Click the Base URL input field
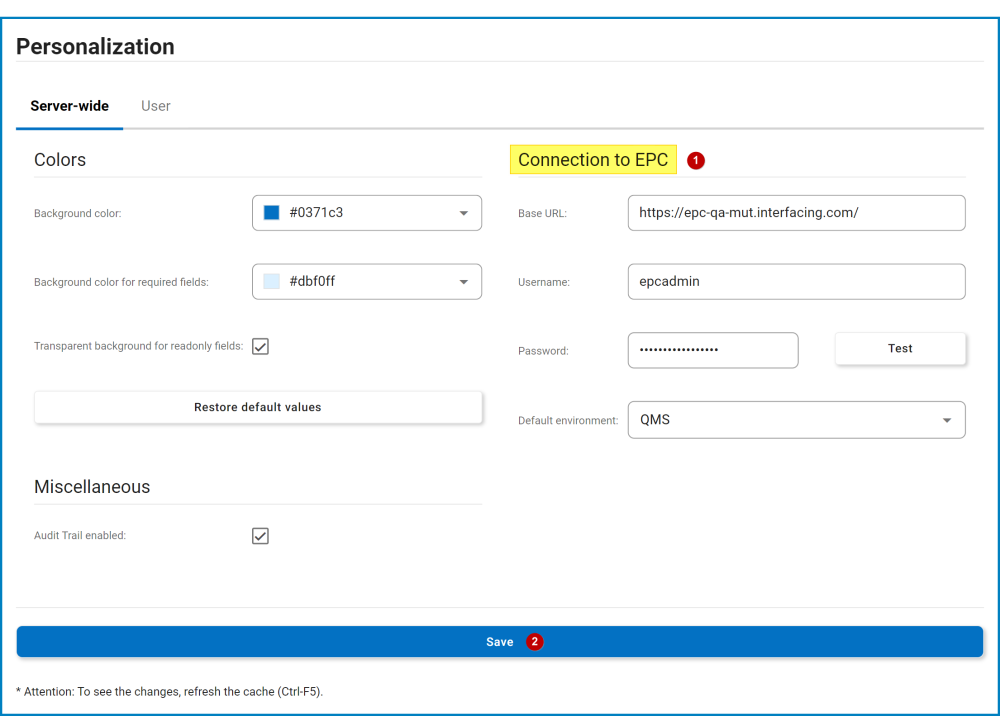This screenshot has height=716, width=1000. 796,213
